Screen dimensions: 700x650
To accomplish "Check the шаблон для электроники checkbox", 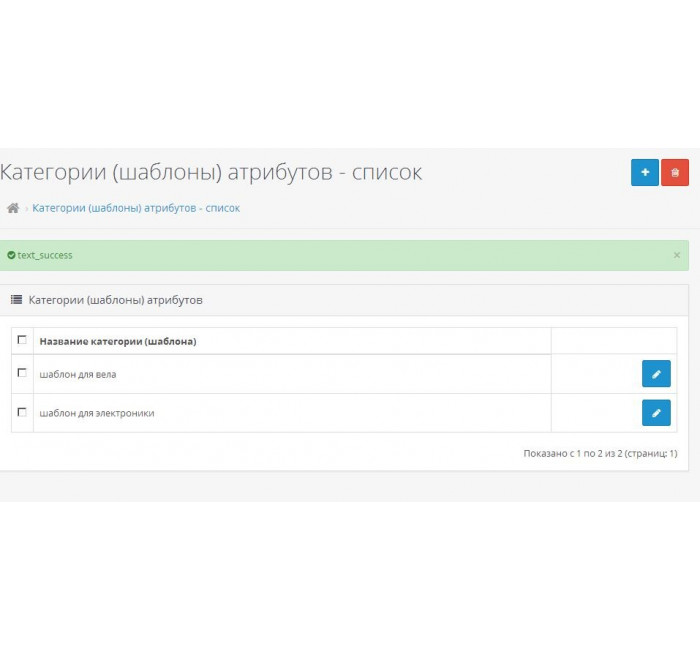I will (22, 412).
